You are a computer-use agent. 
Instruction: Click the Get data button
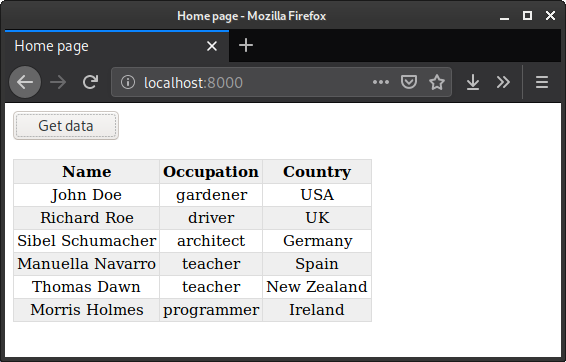click(x=66, y=126)
